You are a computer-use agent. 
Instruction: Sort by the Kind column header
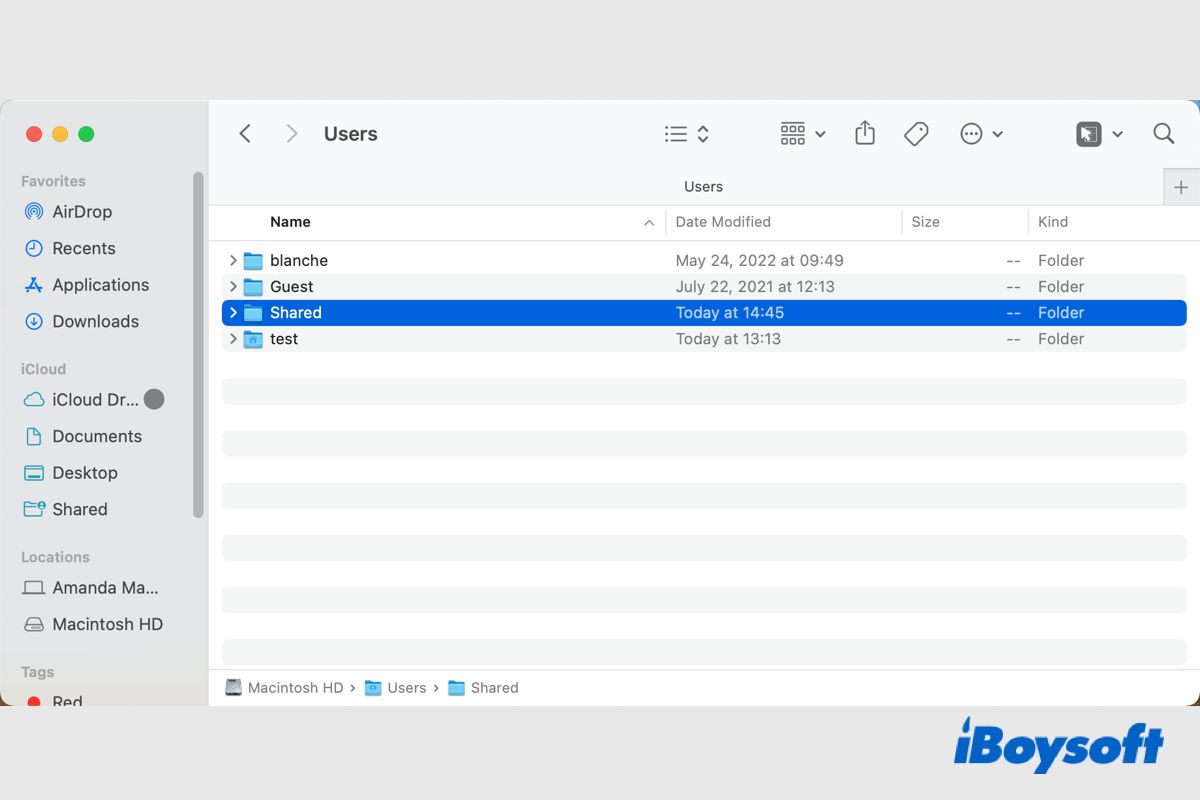pos(1053,222)
